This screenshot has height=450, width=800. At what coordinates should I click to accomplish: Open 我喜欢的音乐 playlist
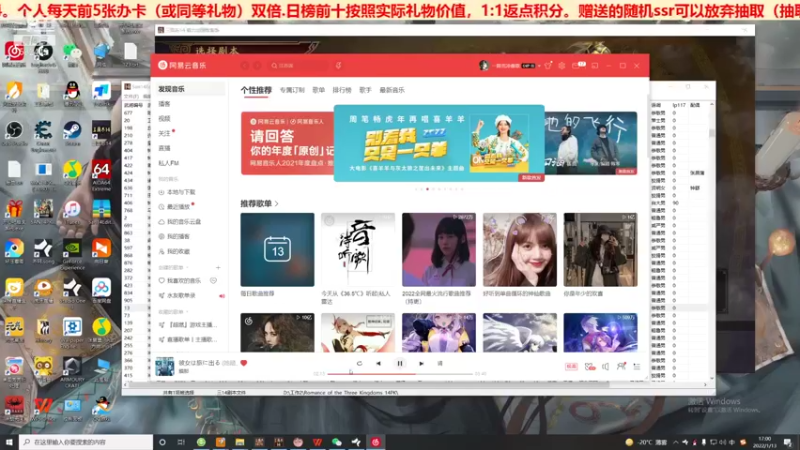point(180,281)
